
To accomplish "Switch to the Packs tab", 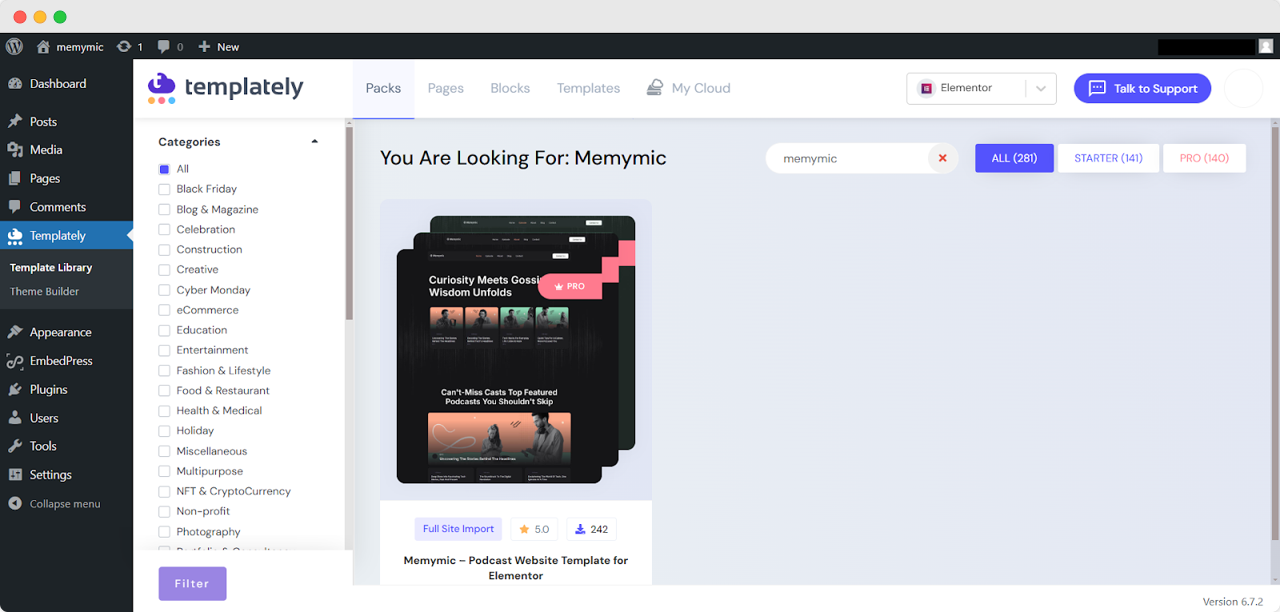I will 383,88.
